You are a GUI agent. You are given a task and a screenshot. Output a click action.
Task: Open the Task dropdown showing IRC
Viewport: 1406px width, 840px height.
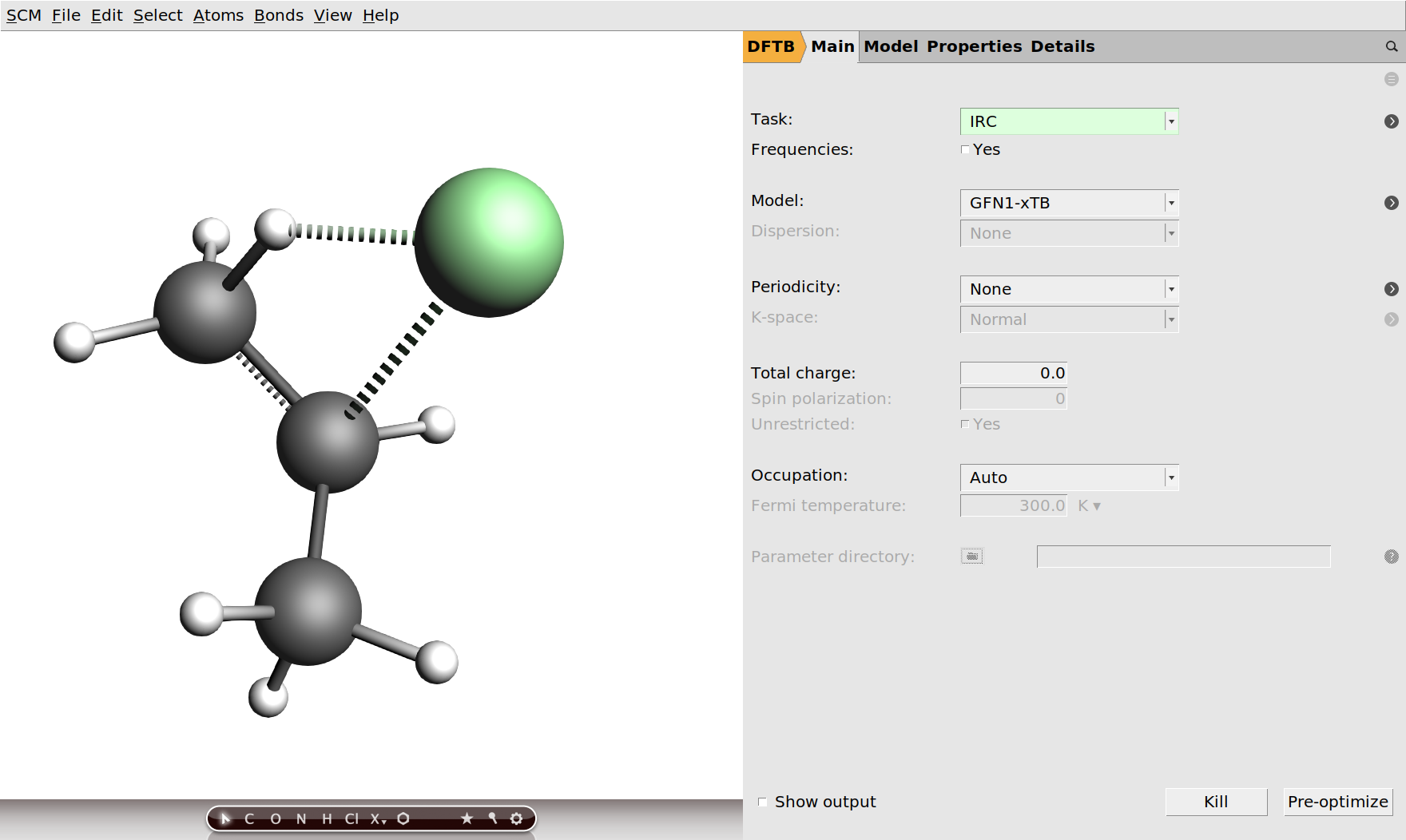(1069, 121)
